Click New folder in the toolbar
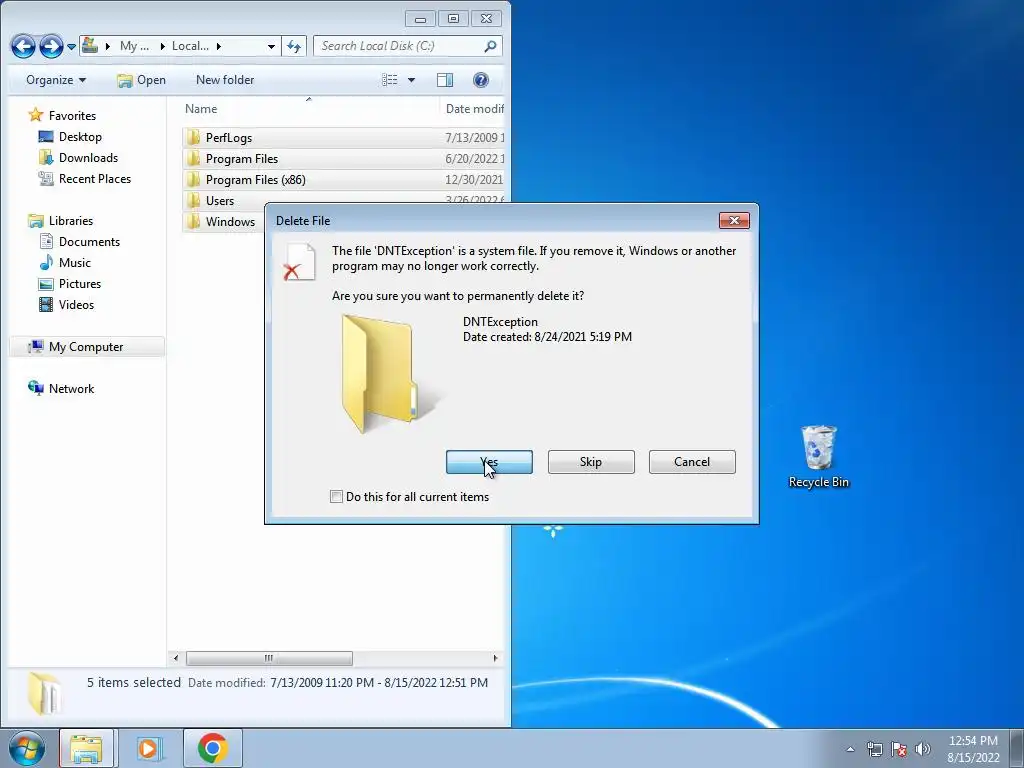Image resolution: width=1024 pixels, height=768 pixels. 225,80
